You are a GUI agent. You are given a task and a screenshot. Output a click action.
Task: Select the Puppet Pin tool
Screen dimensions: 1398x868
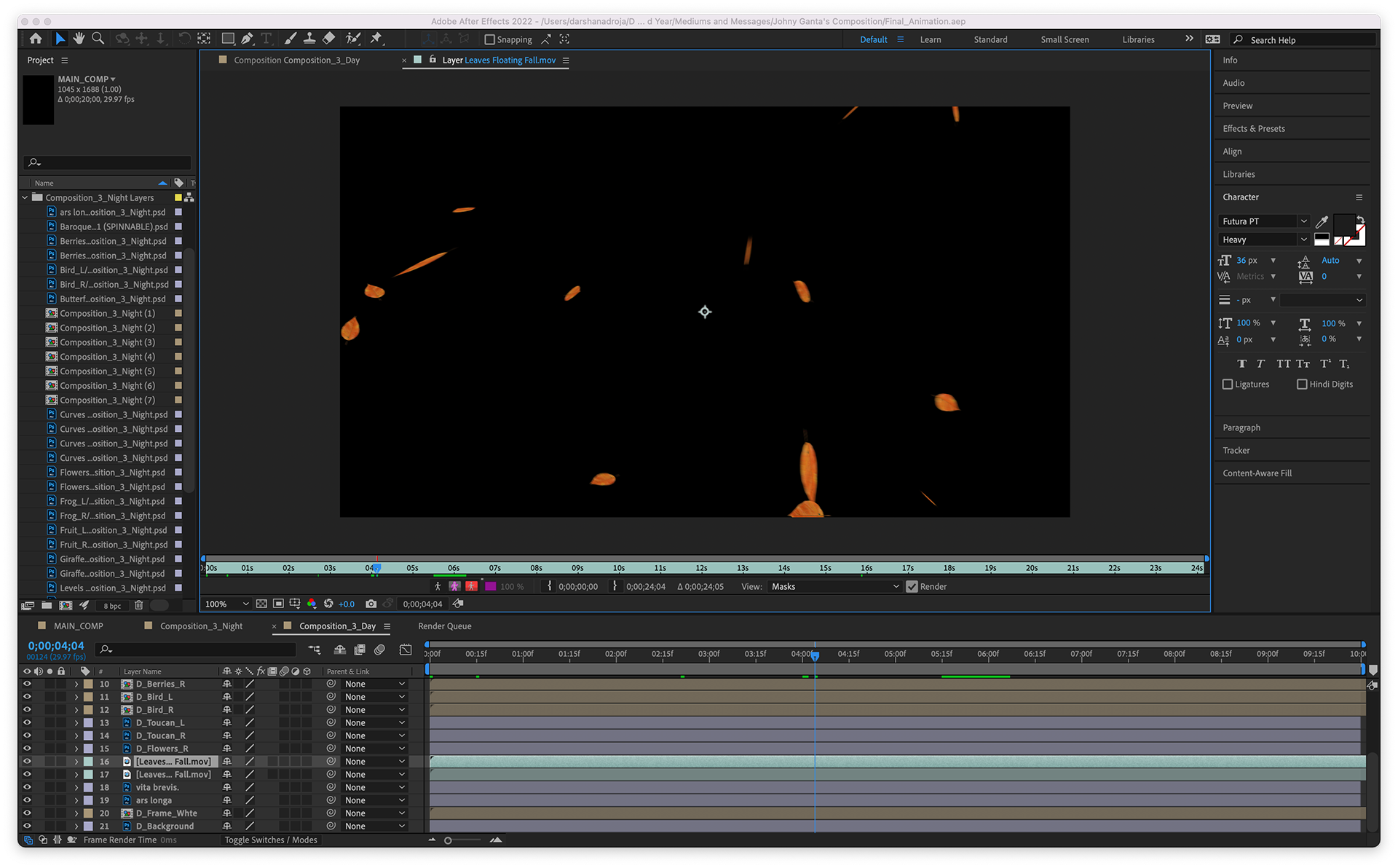[376, 39]
